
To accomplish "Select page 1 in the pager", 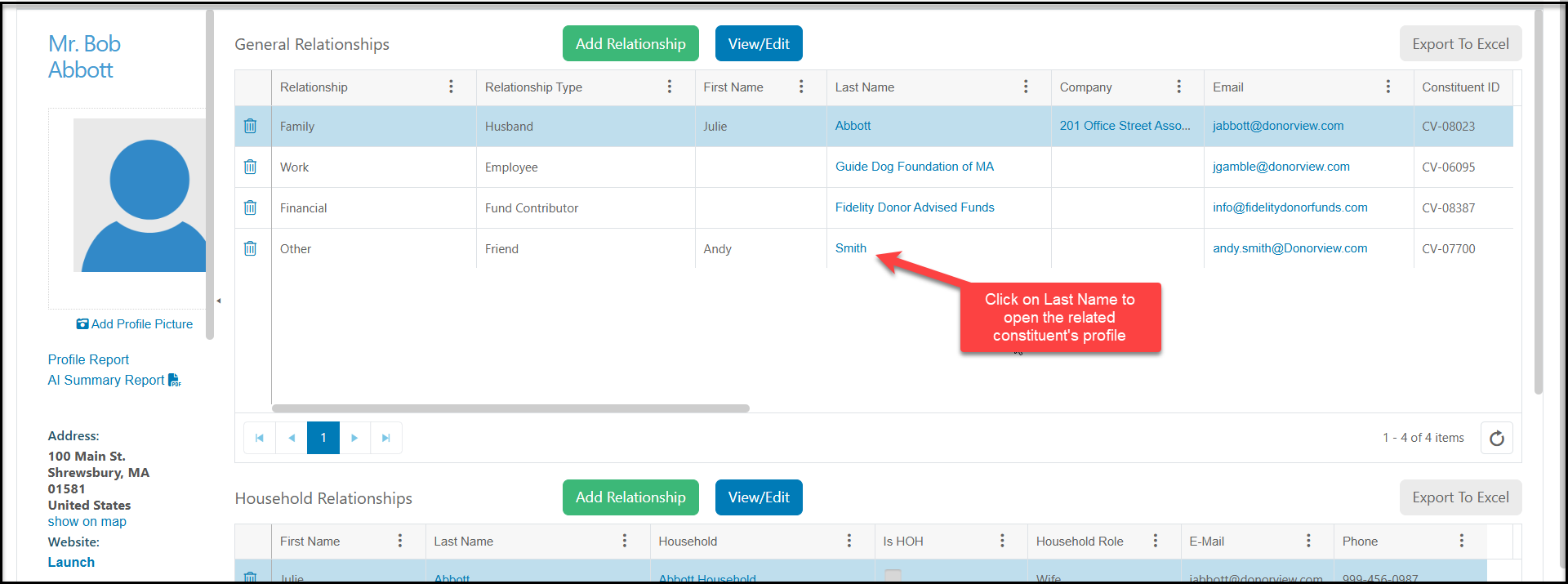I will tap(323, 438).
